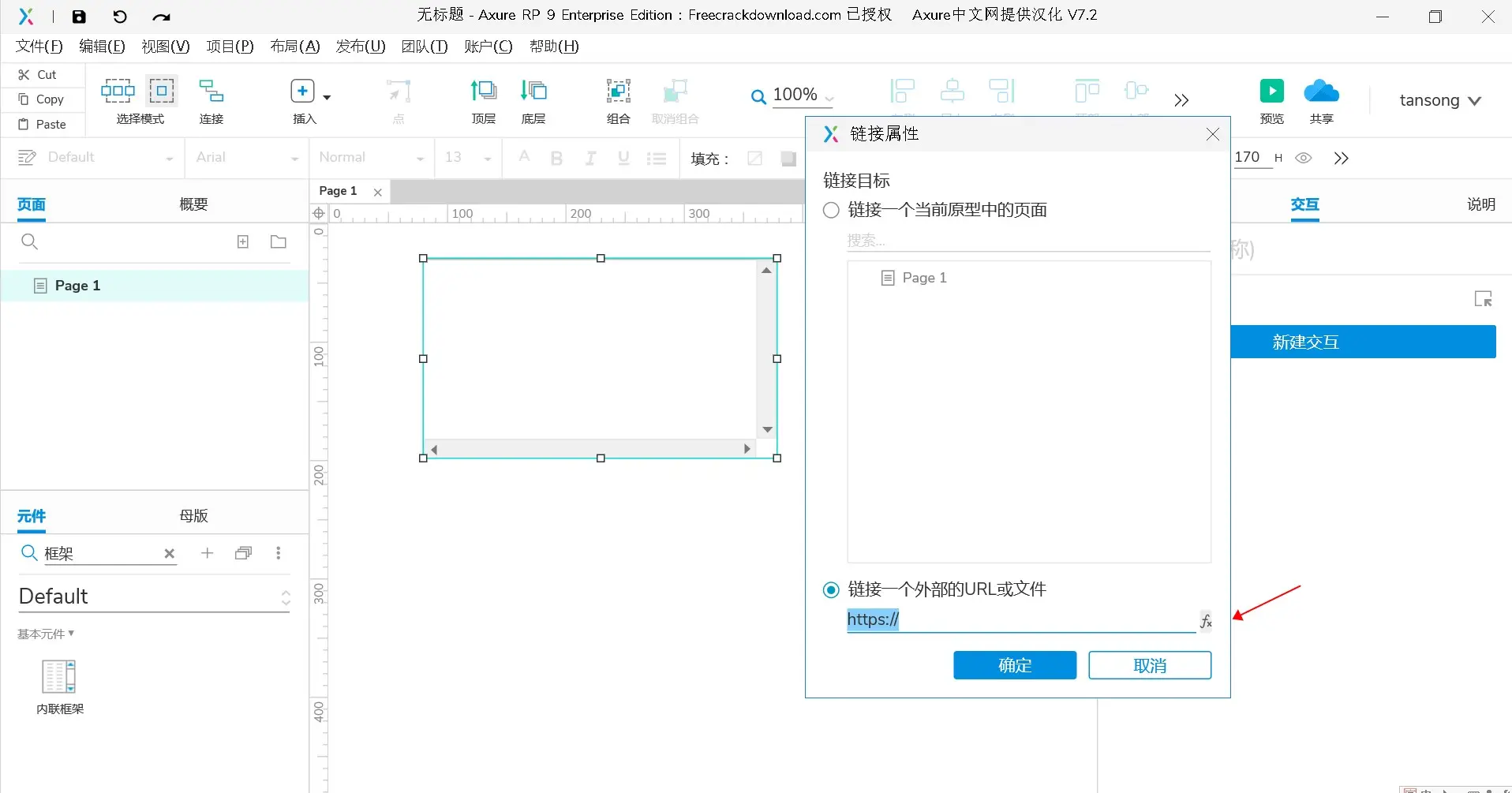This screenshot has width=1512, height=793.
Task: Toggle bold text formatting
Action: tap(556, 158)
